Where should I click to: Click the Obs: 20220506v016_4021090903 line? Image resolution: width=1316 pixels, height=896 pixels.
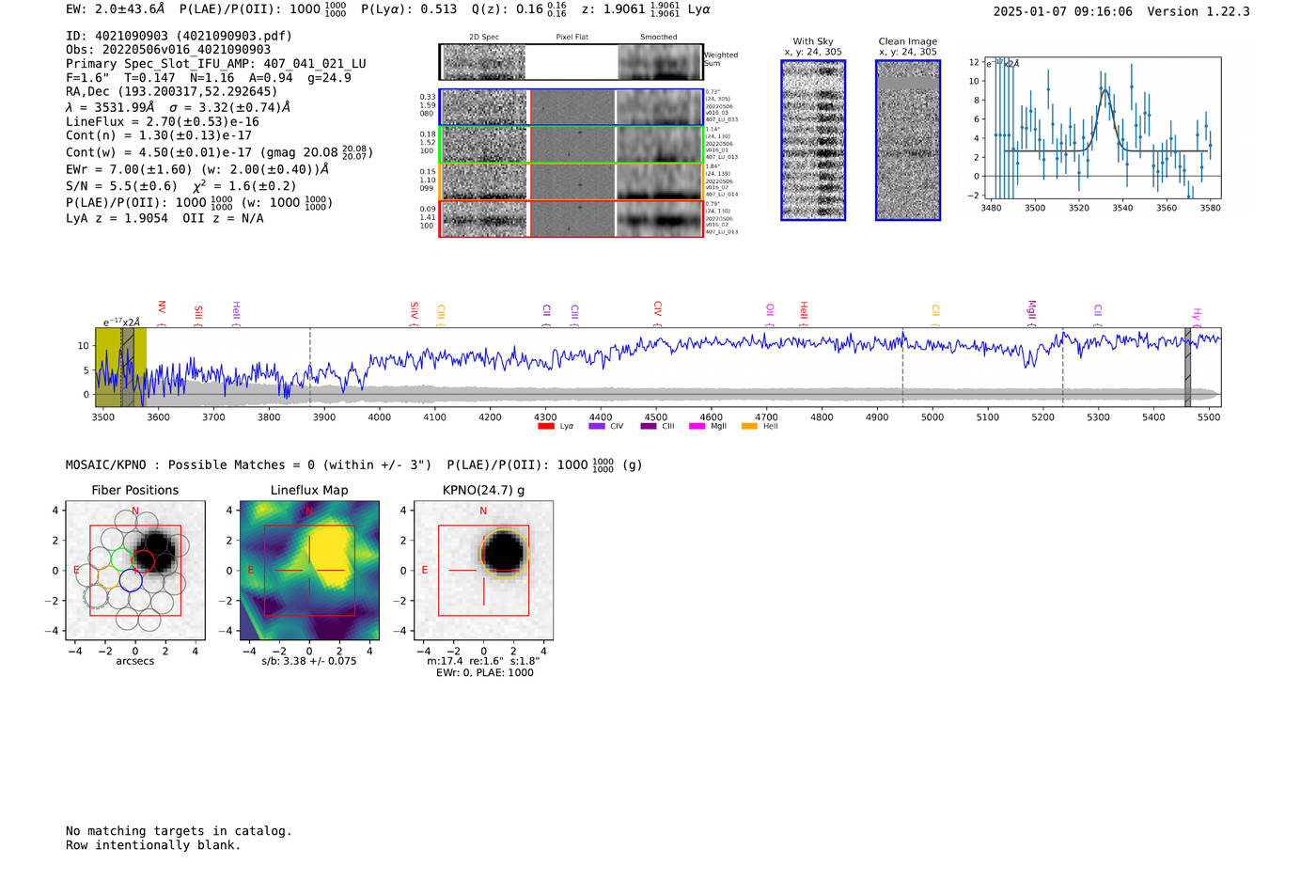168,50
